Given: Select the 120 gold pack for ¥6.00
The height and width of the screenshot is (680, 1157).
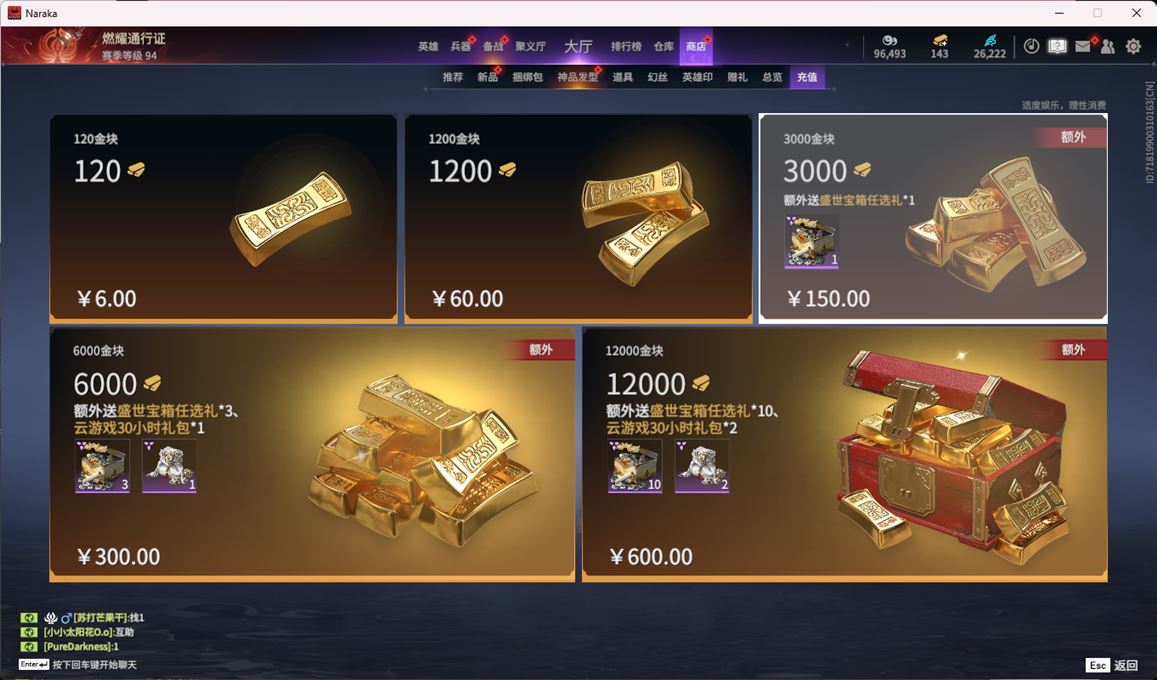Looking at the screenshot, I should coord(224,218).
